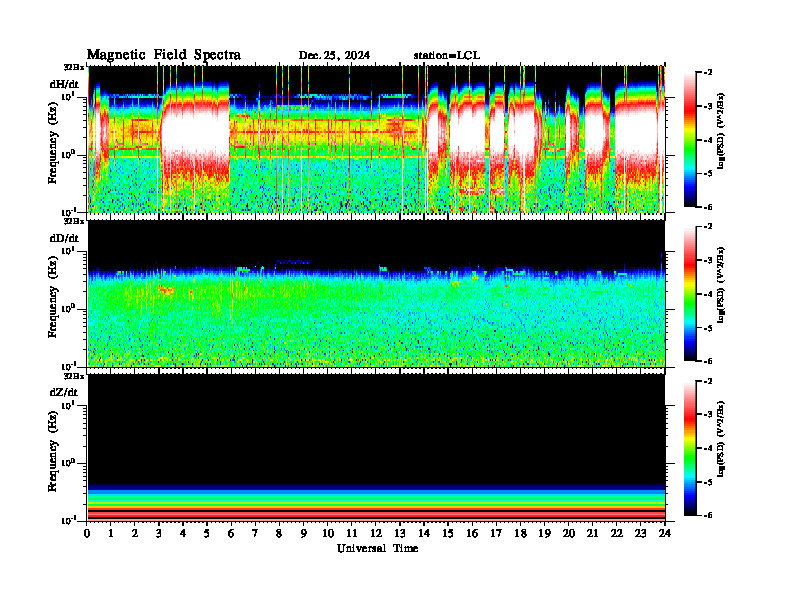Click the "-3" tick on dZ/dt color scale
Image resolution: width=792 pixels, height=612 pixels.
[709, 414]
